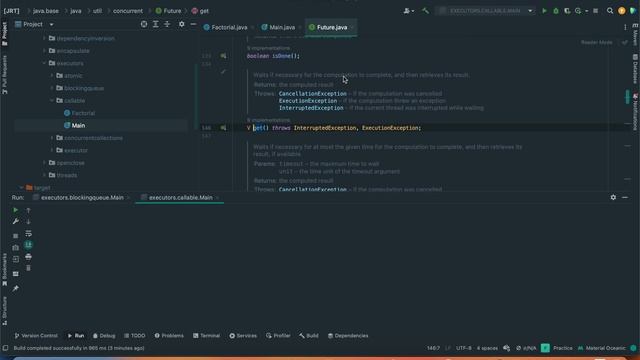This screenshot has height=360, width=640.
Task: Run the EXECUTORS.CALLABLE.MAIN configuration
Action: pyautogui.click(x=544, y=11)
